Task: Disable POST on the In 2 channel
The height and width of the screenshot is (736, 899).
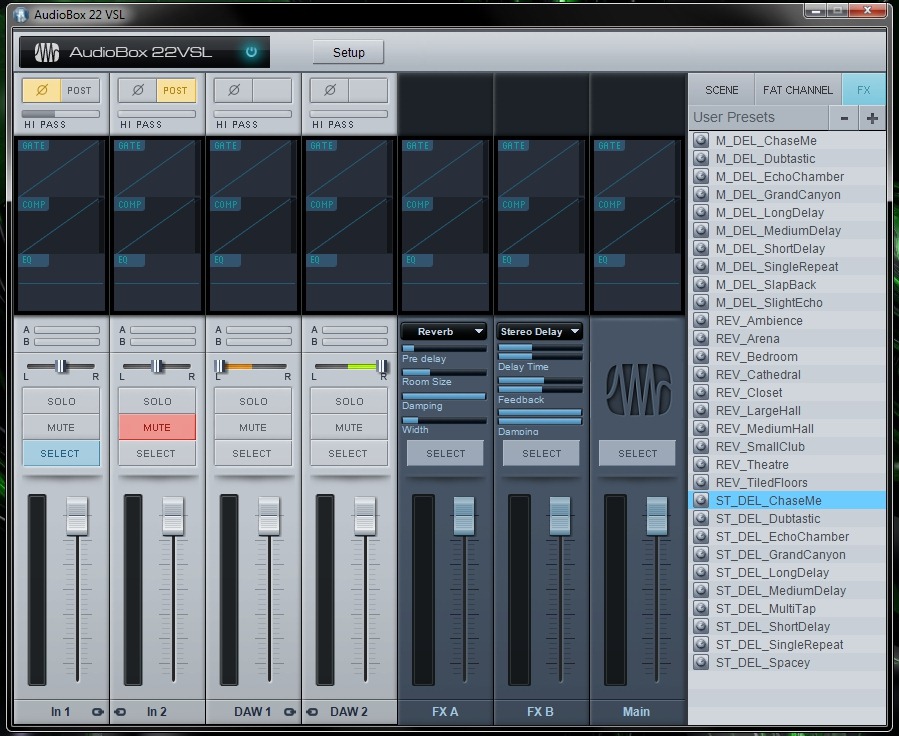Action: [175, 90]
